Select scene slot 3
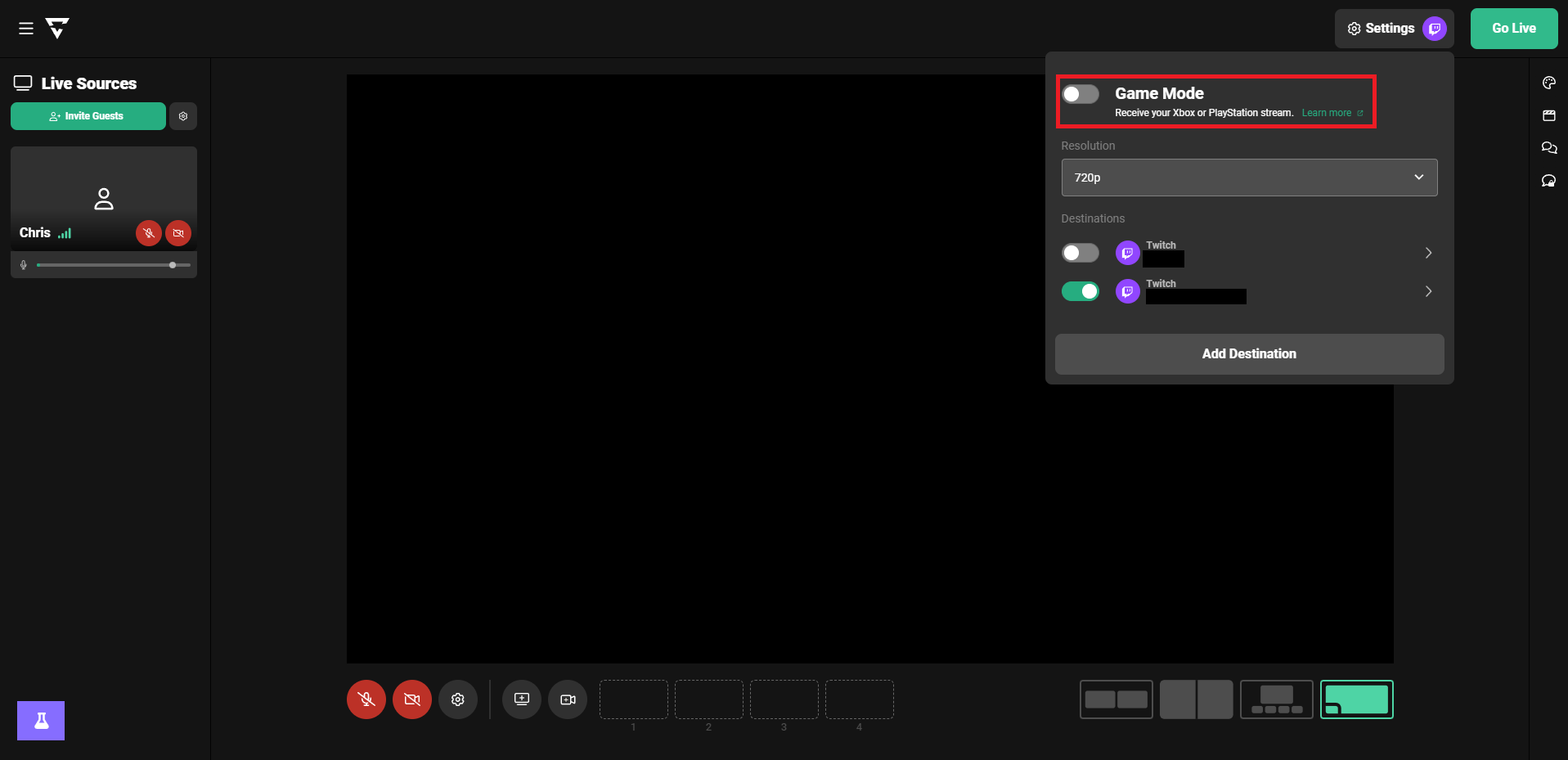The height and width of the screenshot is (760, 1568). click(x=784, y=699)
